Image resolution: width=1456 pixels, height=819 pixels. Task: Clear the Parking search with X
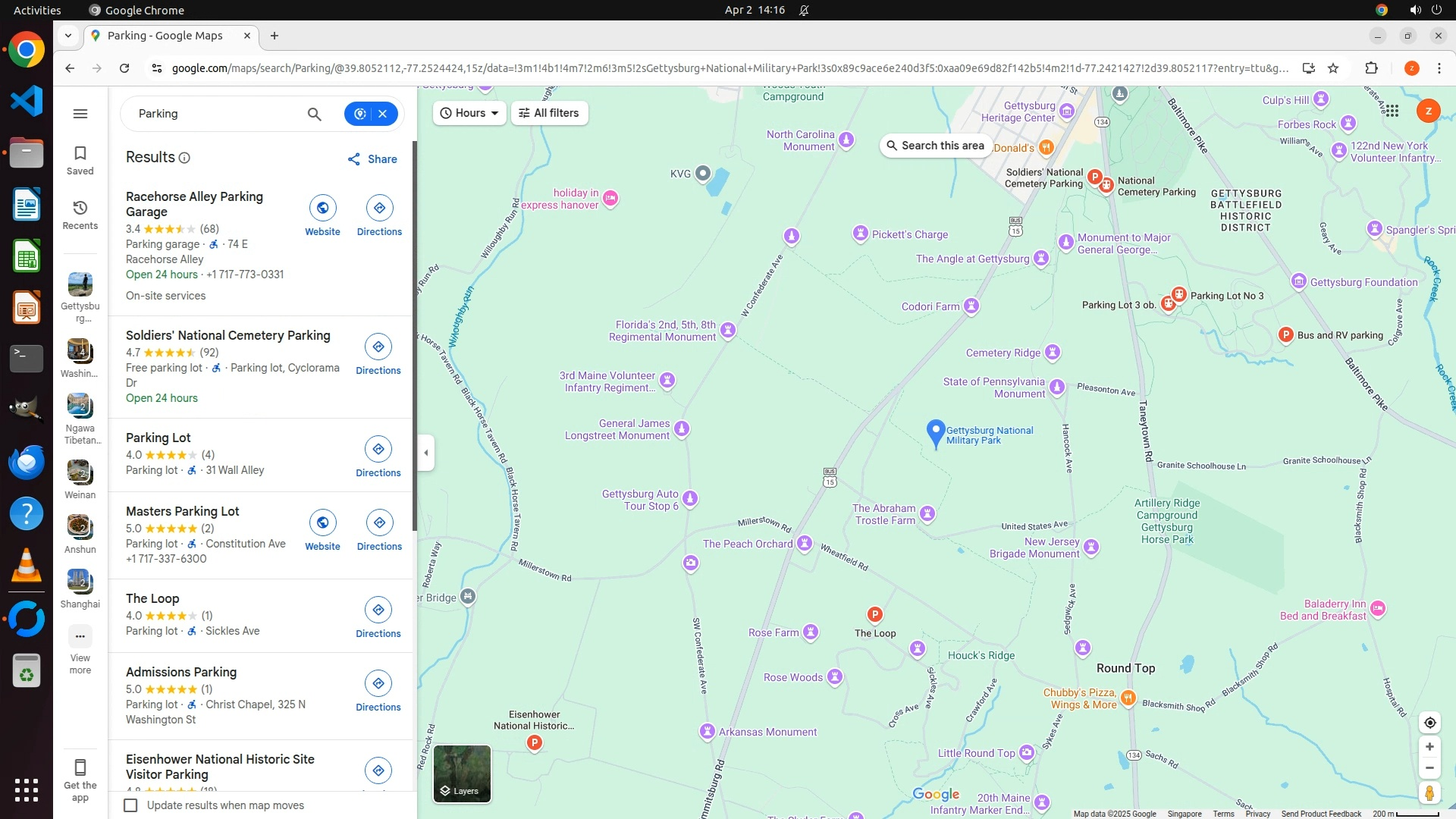coord(383,114)
